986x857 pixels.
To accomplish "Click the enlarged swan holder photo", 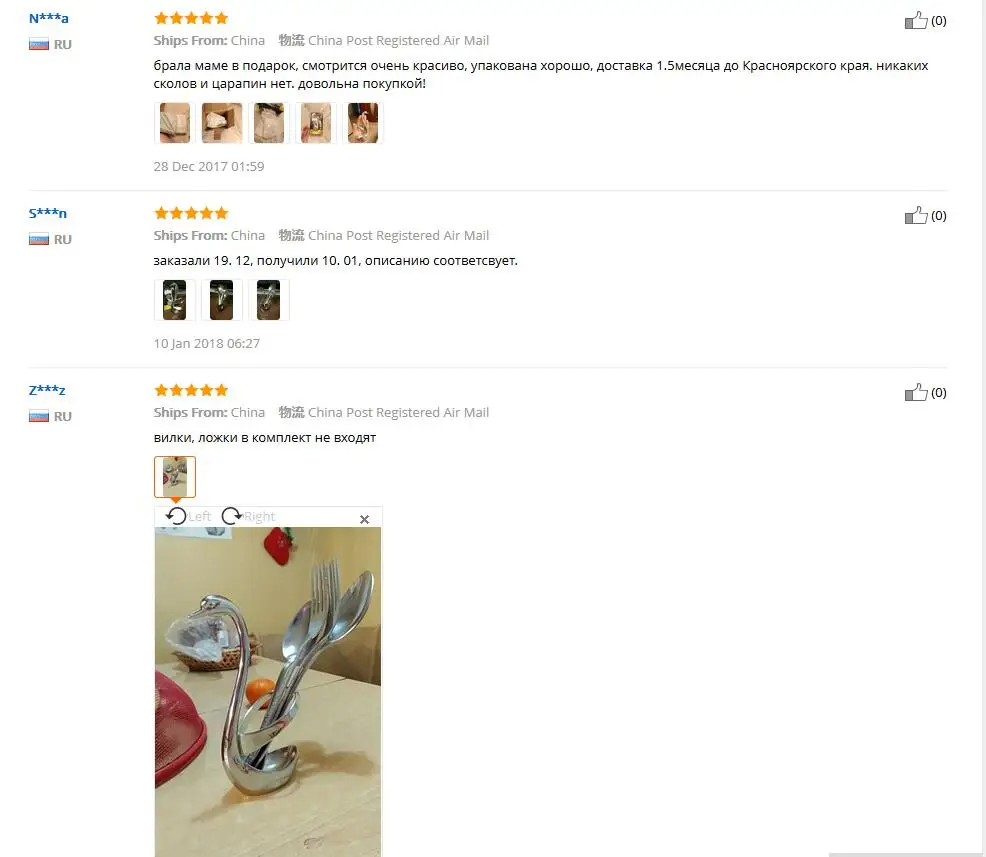I will pyautogui.click(x=268, y=692).
